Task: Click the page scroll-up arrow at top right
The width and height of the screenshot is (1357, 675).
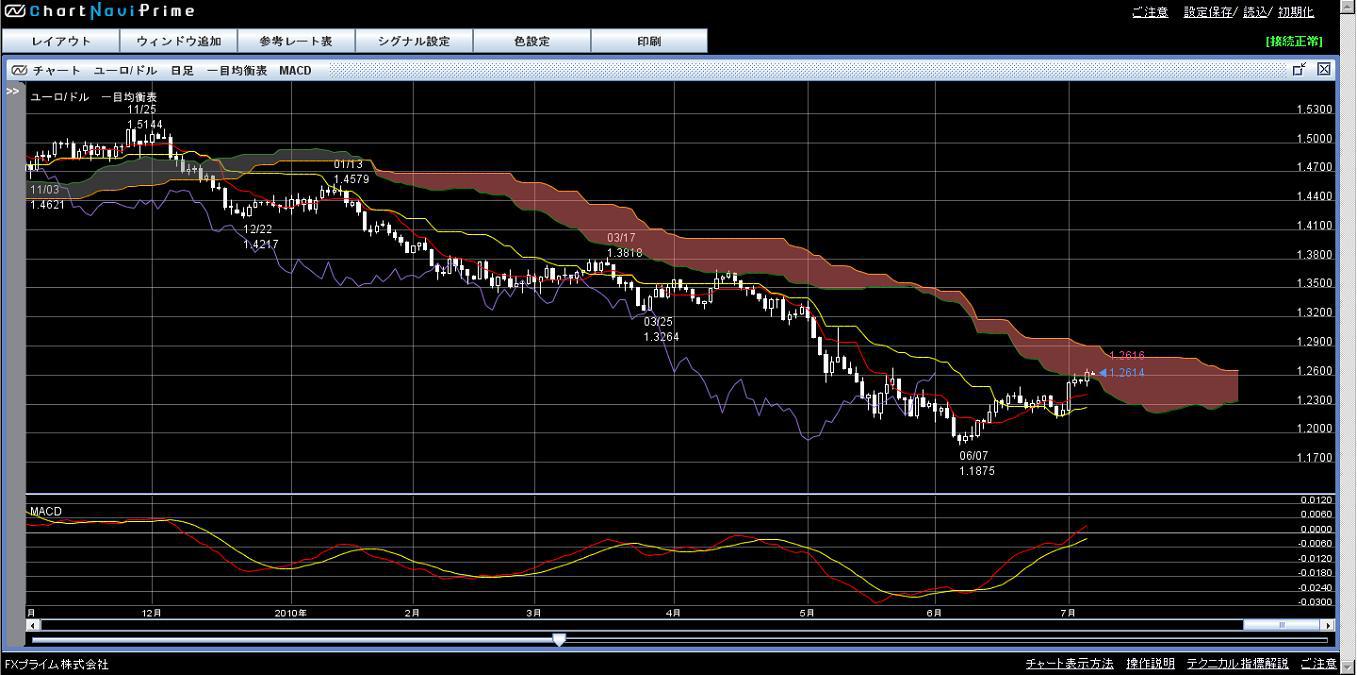Action: pos(1346,8)
